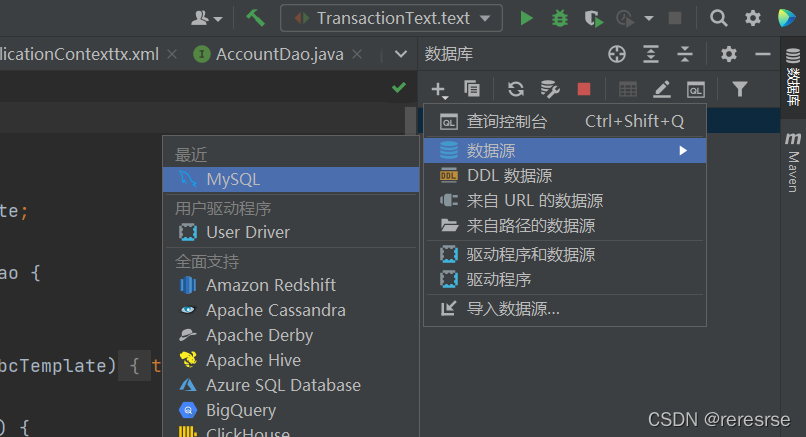Select 查询控制台 menu entry

(x=564, y=121)
